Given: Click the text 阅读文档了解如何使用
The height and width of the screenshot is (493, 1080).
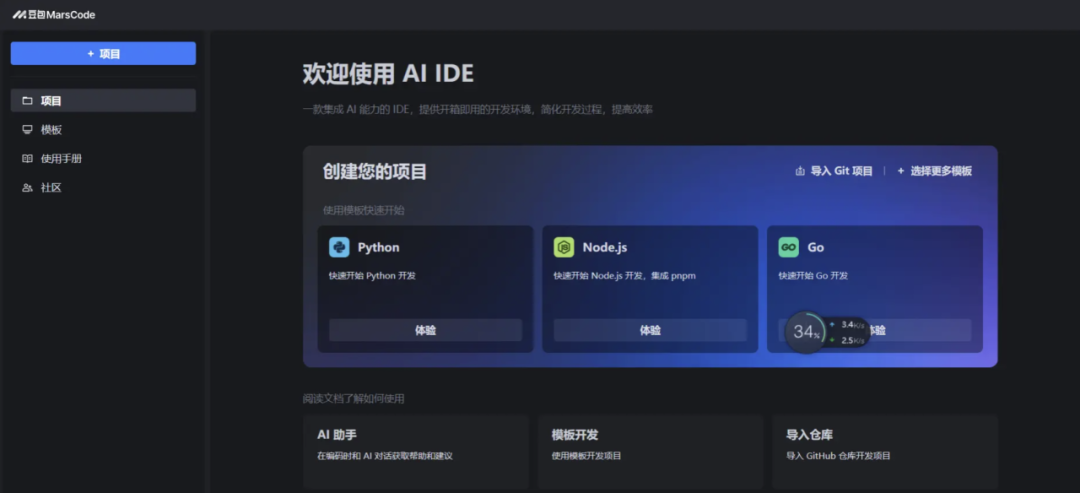Looking at the screenshot, I should (353, 398).
